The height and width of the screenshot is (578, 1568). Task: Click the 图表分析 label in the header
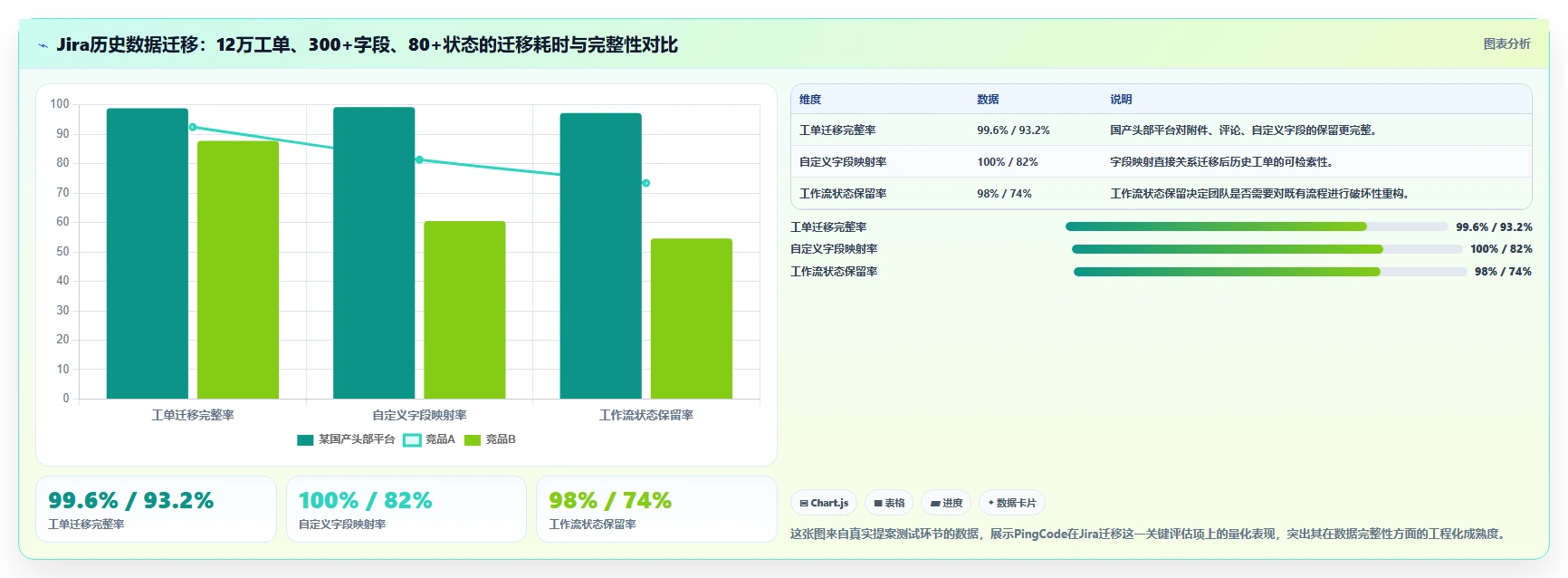coord(1506,43)
